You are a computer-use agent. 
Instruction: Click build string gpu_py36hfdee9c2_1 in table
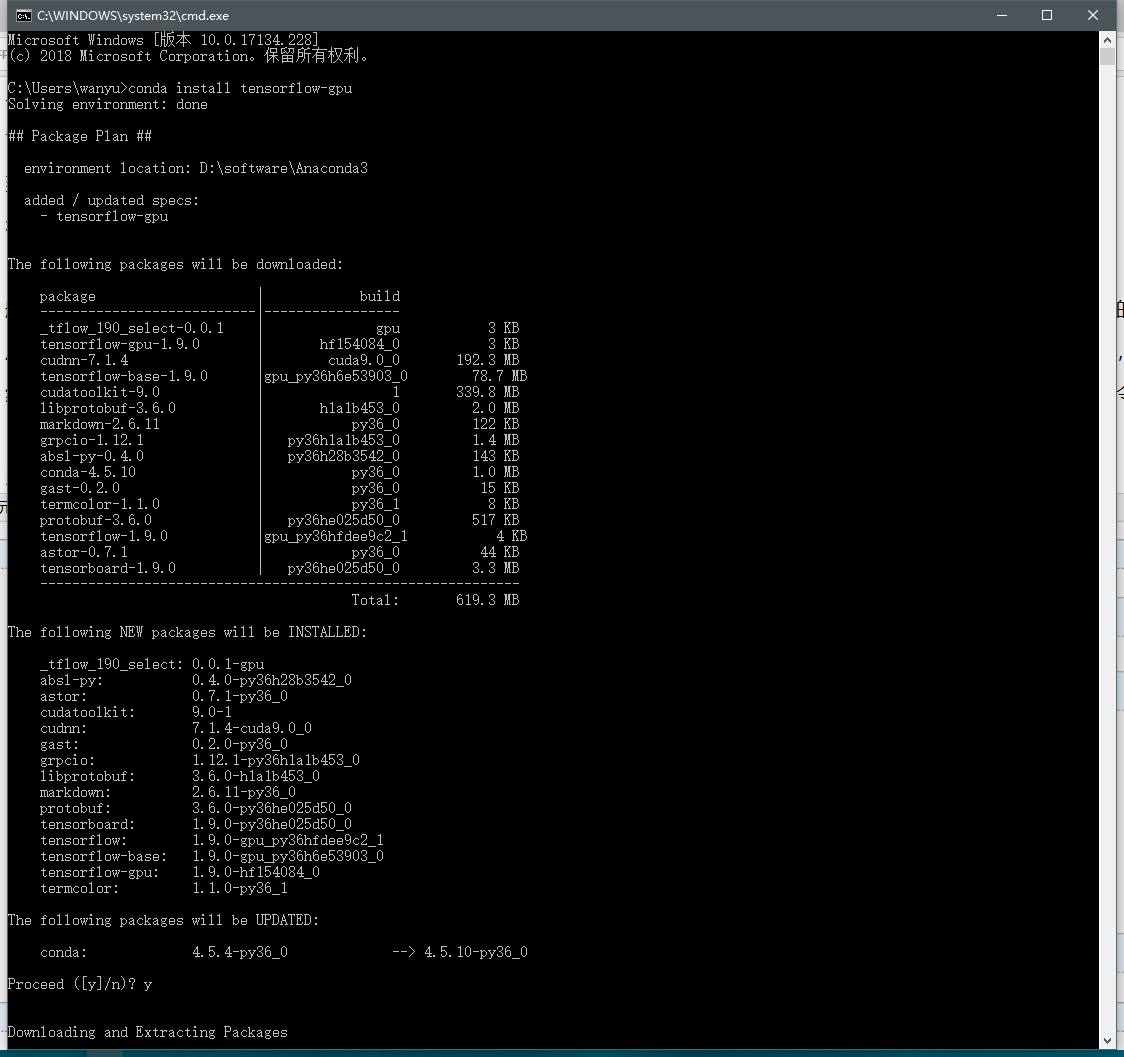click(x=335, y=536)
